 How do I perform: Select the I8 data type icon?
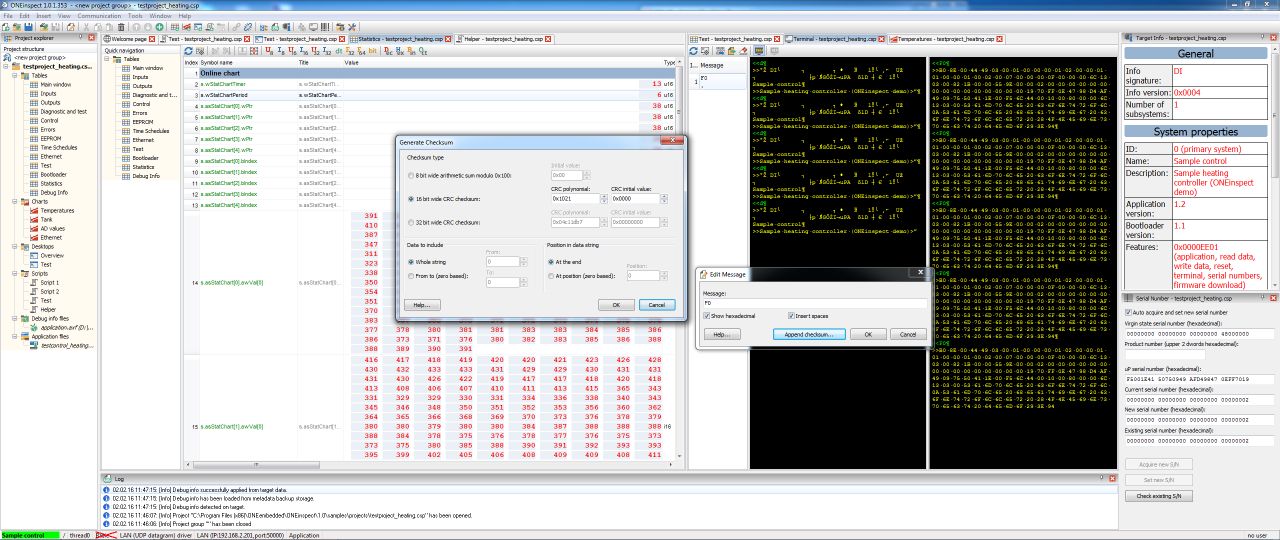pos(281,50)
